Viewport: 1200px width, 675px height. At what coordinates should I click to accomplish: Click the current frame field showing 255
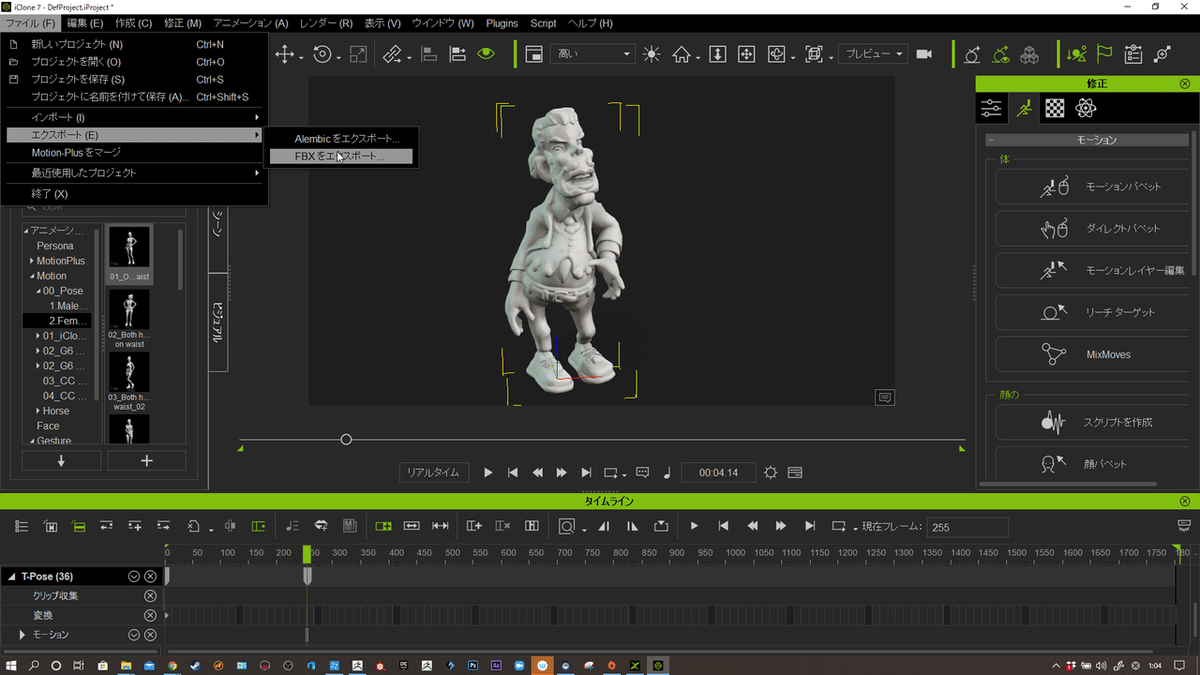click(967, 527)
